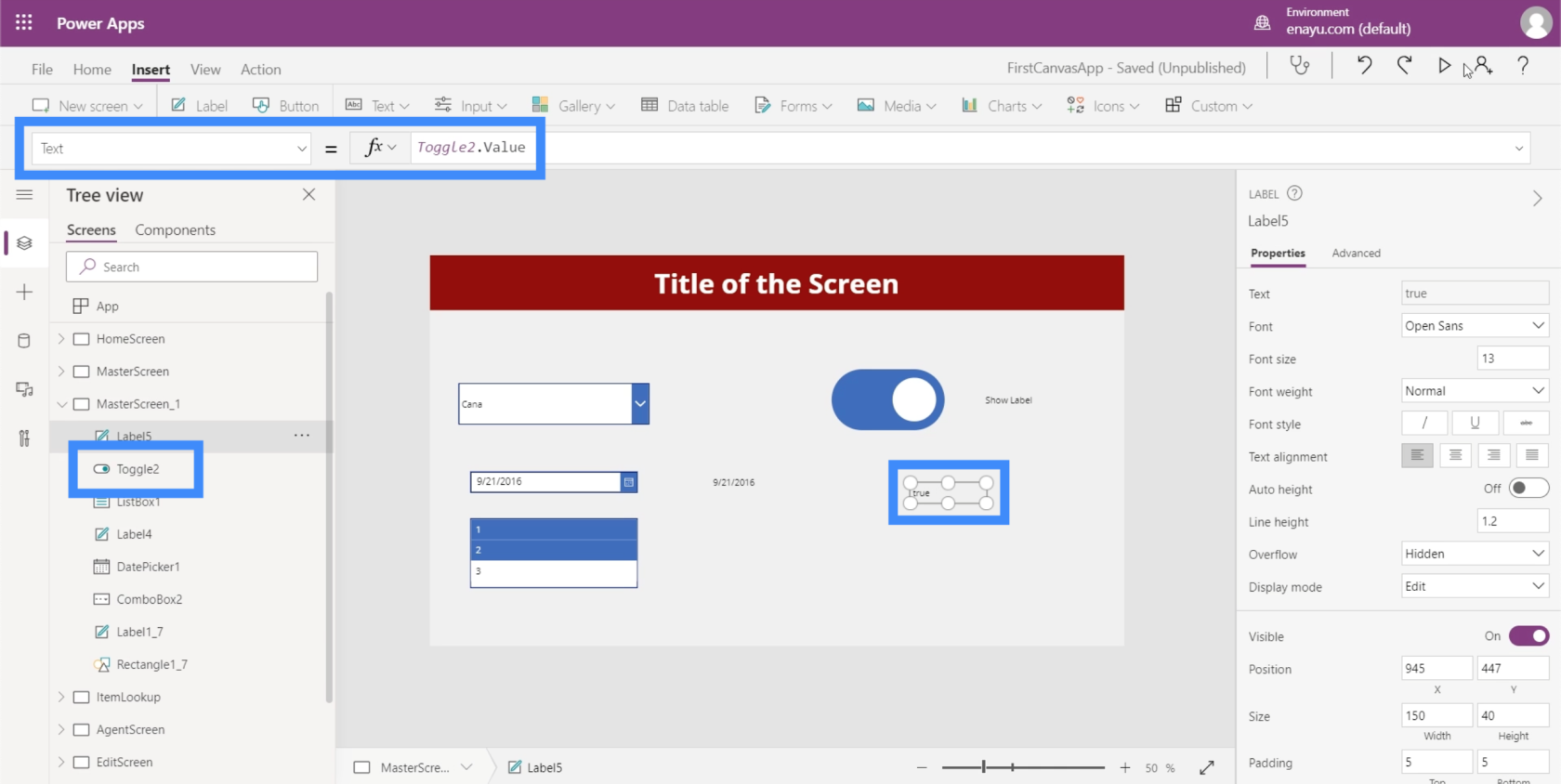The image size is (1561, 784).
Task: Collapse the properties pane chevron
Action: pyautogui.click(x=1538, y=198)
